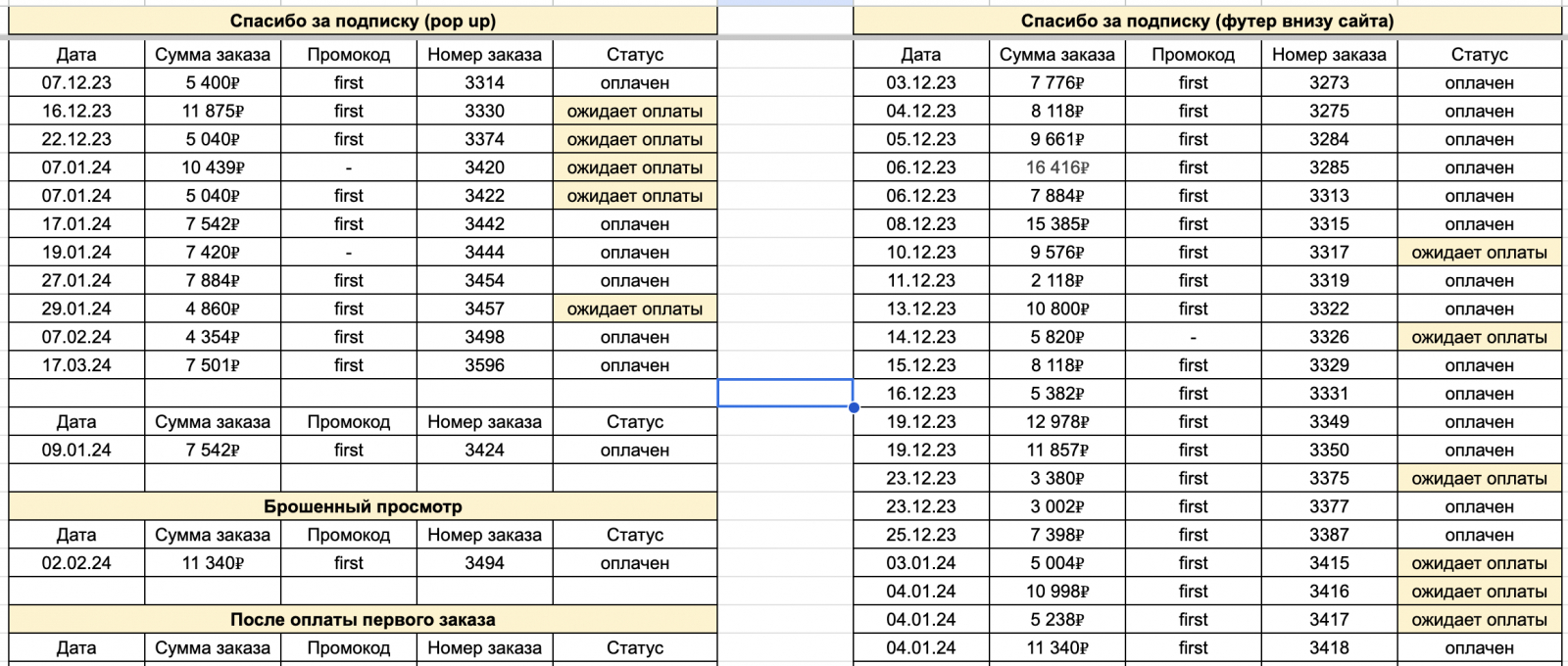
Task: Click order number 3424
Action: pyautogui.click(x=484, y=451)
